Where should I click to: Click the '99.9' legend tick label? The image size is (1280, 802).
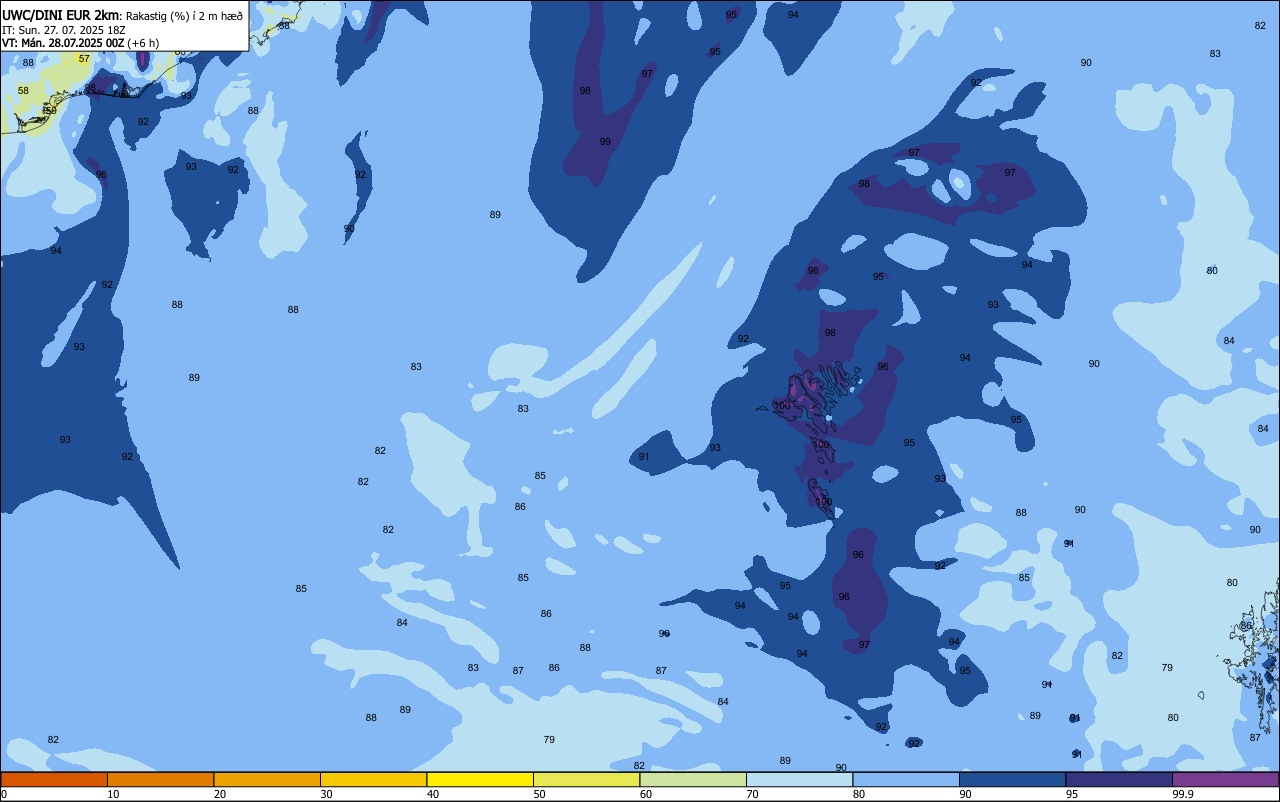1184,794
